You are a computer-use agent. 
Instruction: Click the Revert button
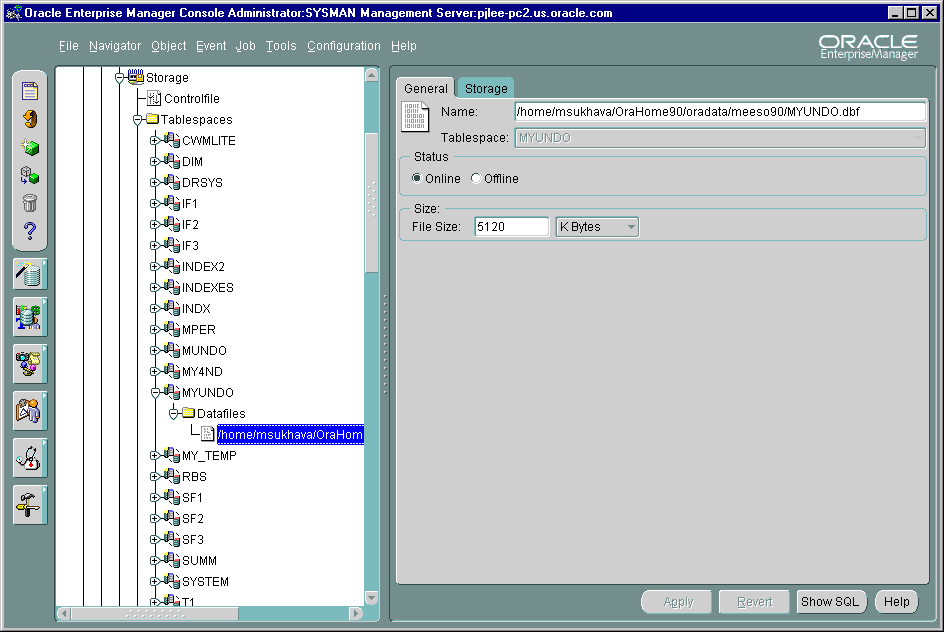click(x=754, y=601)
